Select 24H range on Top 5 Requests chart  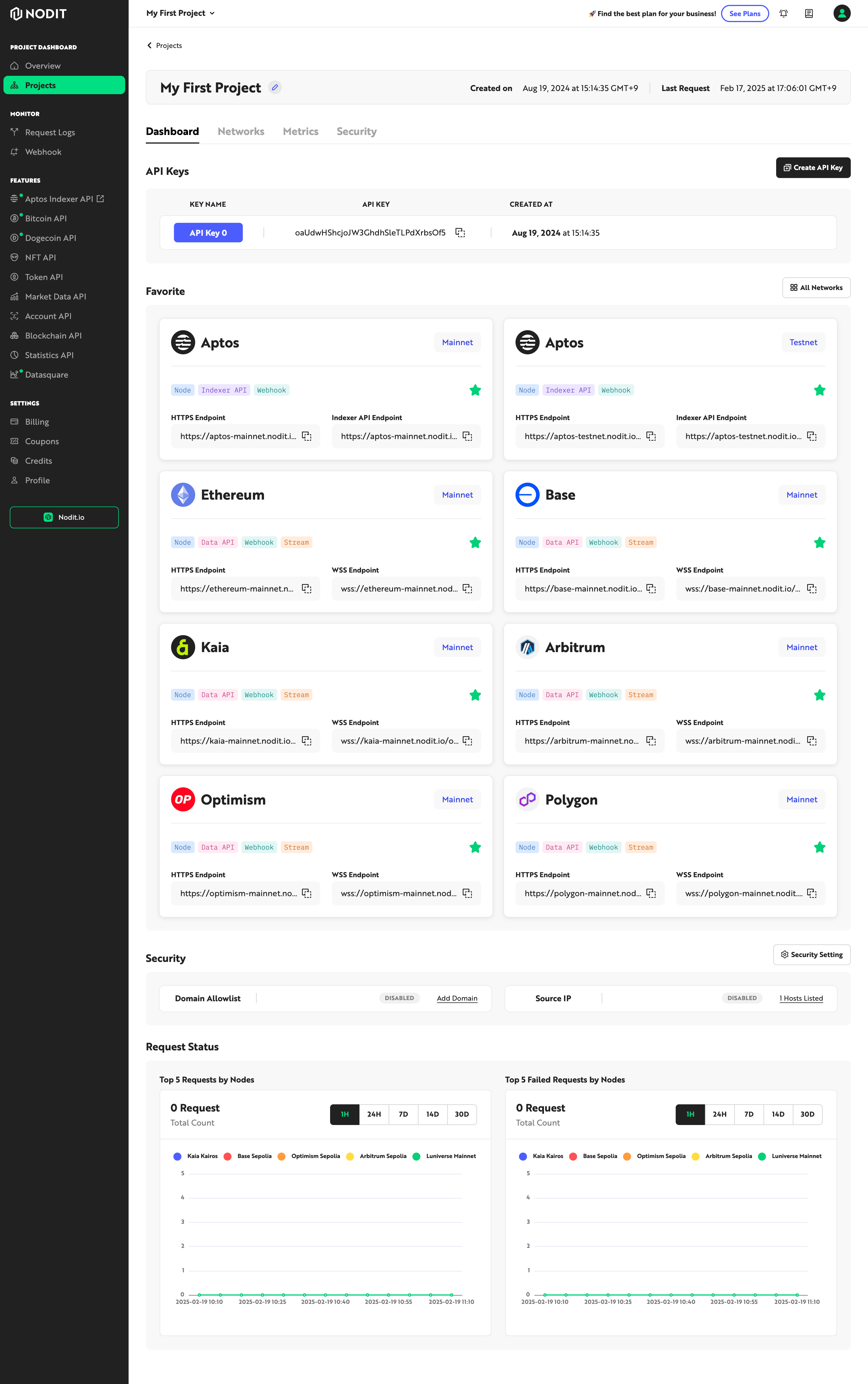pos(374,1114)
